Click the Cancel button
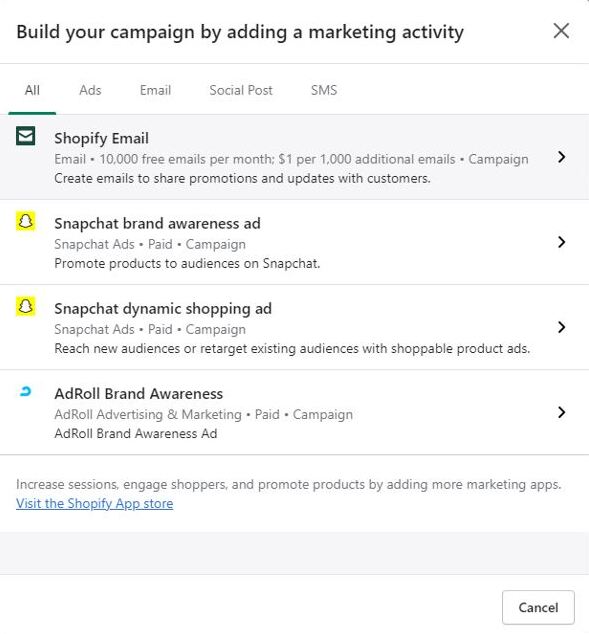The height and width of the screenshot is (634, 589). click(x=538, y=607)
